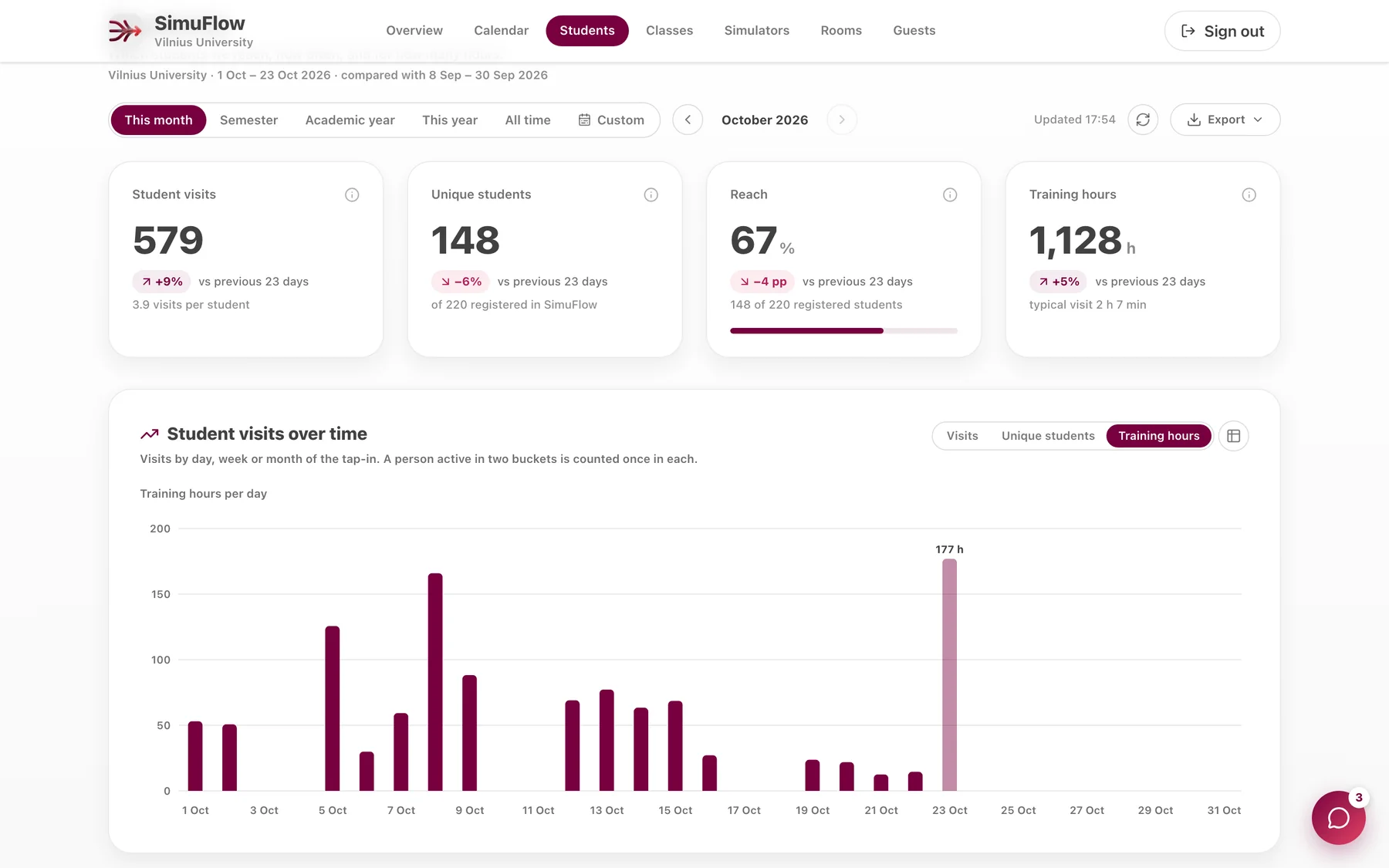Open the Overview tab
Viewport: 1389px width, 868px height.
(x=414, y=31)
